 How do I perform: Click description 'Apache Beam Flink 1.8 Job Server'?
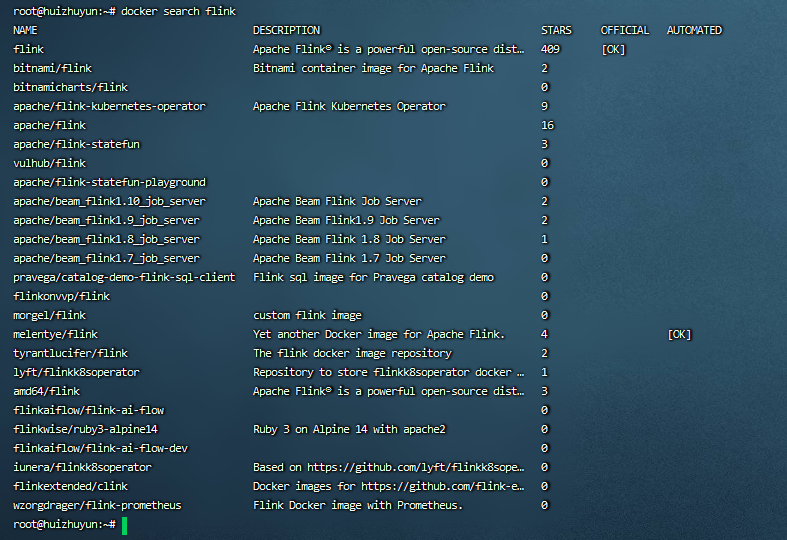(349, 239)
